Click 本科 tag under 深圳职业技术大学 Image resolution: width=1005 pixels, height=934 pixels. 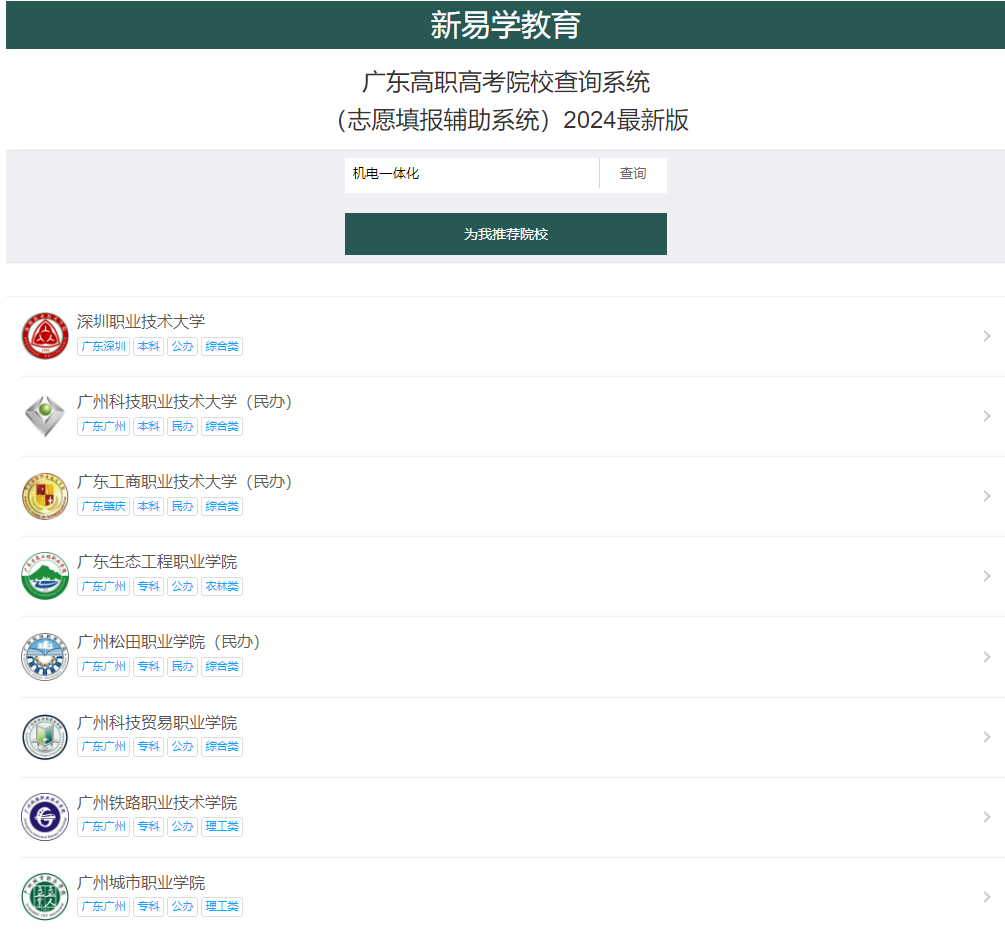click(x=149, y=346)
